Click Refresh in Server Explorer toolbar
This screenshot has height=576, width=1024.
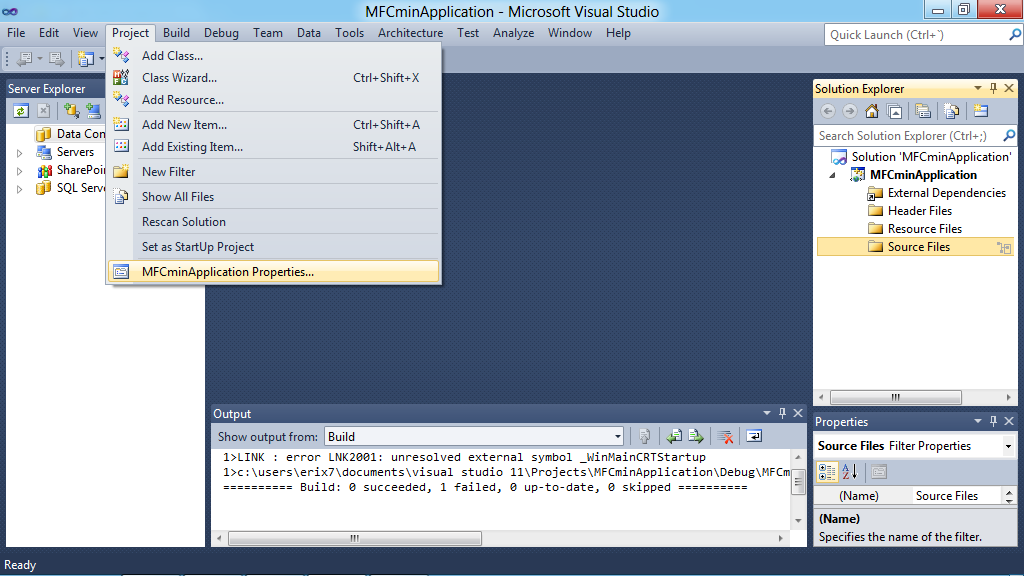[x=21, y=111]
